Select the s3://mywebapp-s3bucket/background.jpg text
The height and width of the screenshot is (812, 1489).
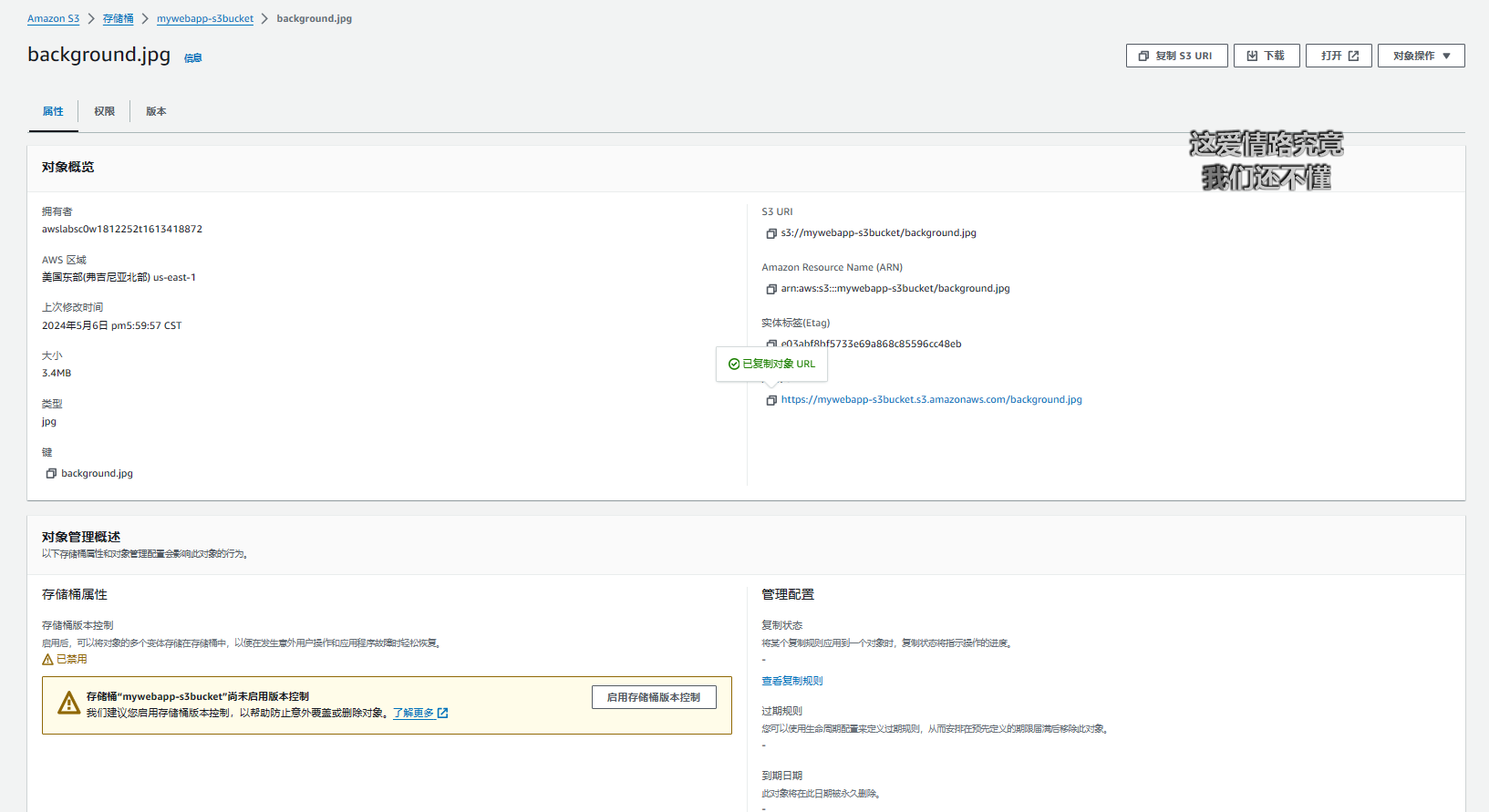click(878, 233)
